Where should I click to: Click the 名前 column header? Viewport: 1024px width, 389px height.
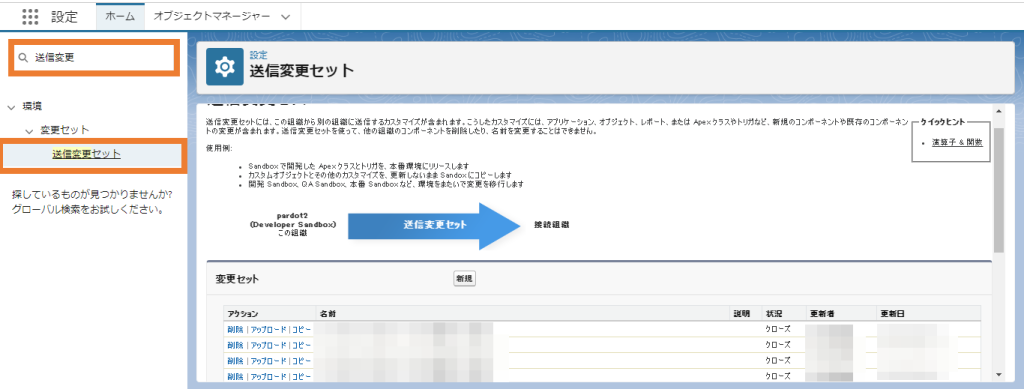[x=328, y=314]
